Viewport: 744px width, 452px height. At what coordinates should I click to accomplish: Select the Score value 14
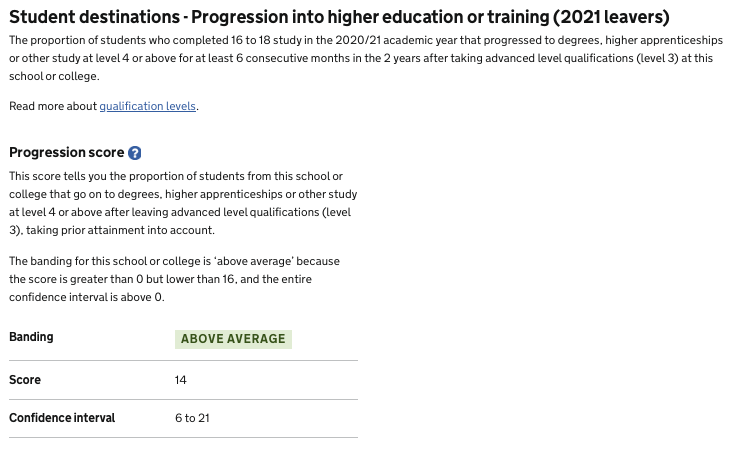180,380
